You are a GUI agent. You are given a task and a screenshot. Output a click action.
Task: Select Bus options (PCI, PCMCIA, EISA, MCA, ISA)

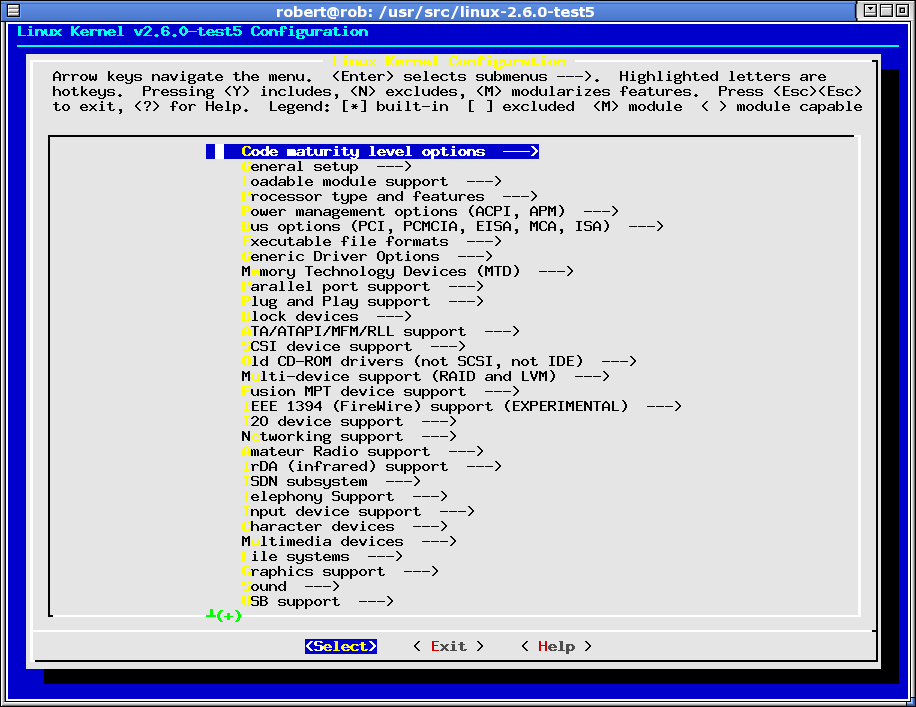pos(453,227)
